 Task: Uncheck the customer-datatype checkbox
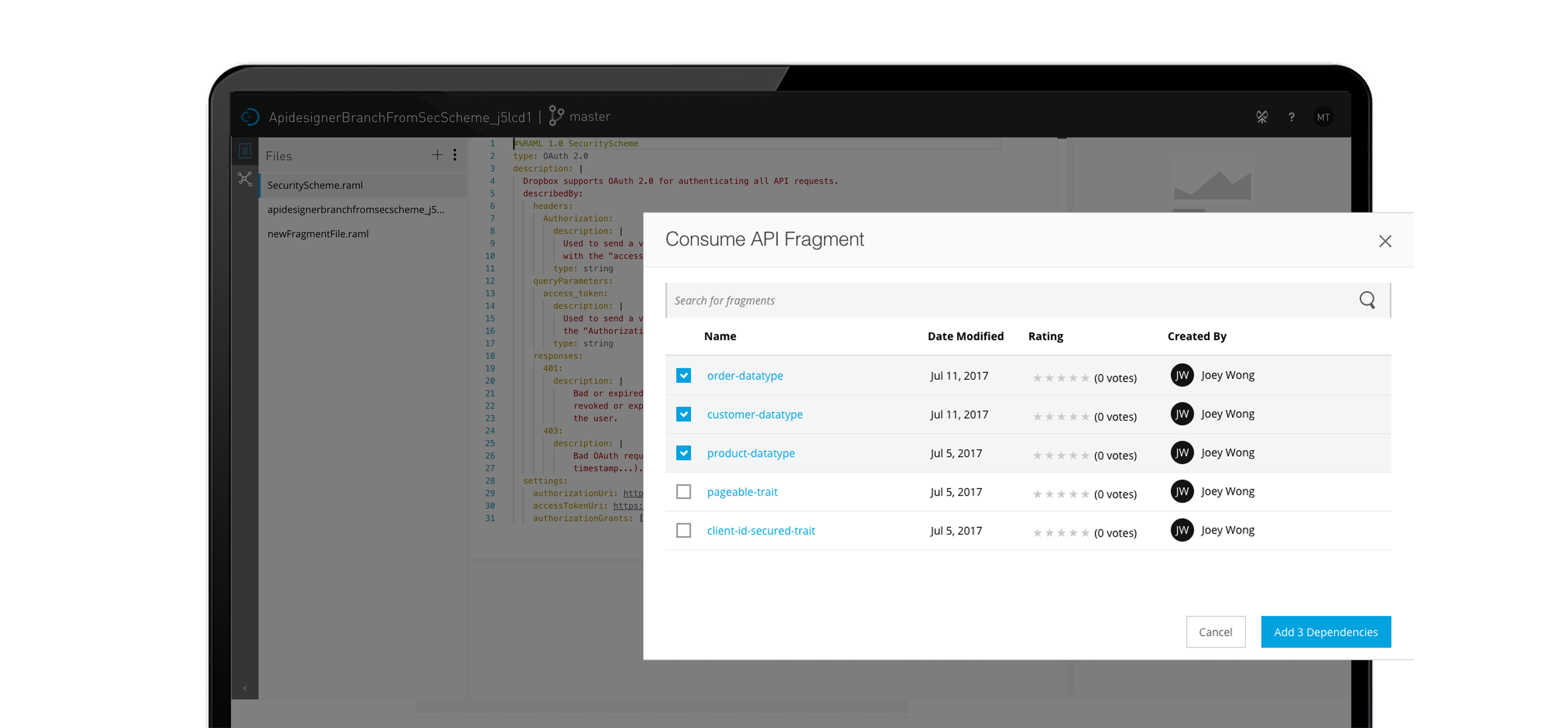(x=684, y=415)
